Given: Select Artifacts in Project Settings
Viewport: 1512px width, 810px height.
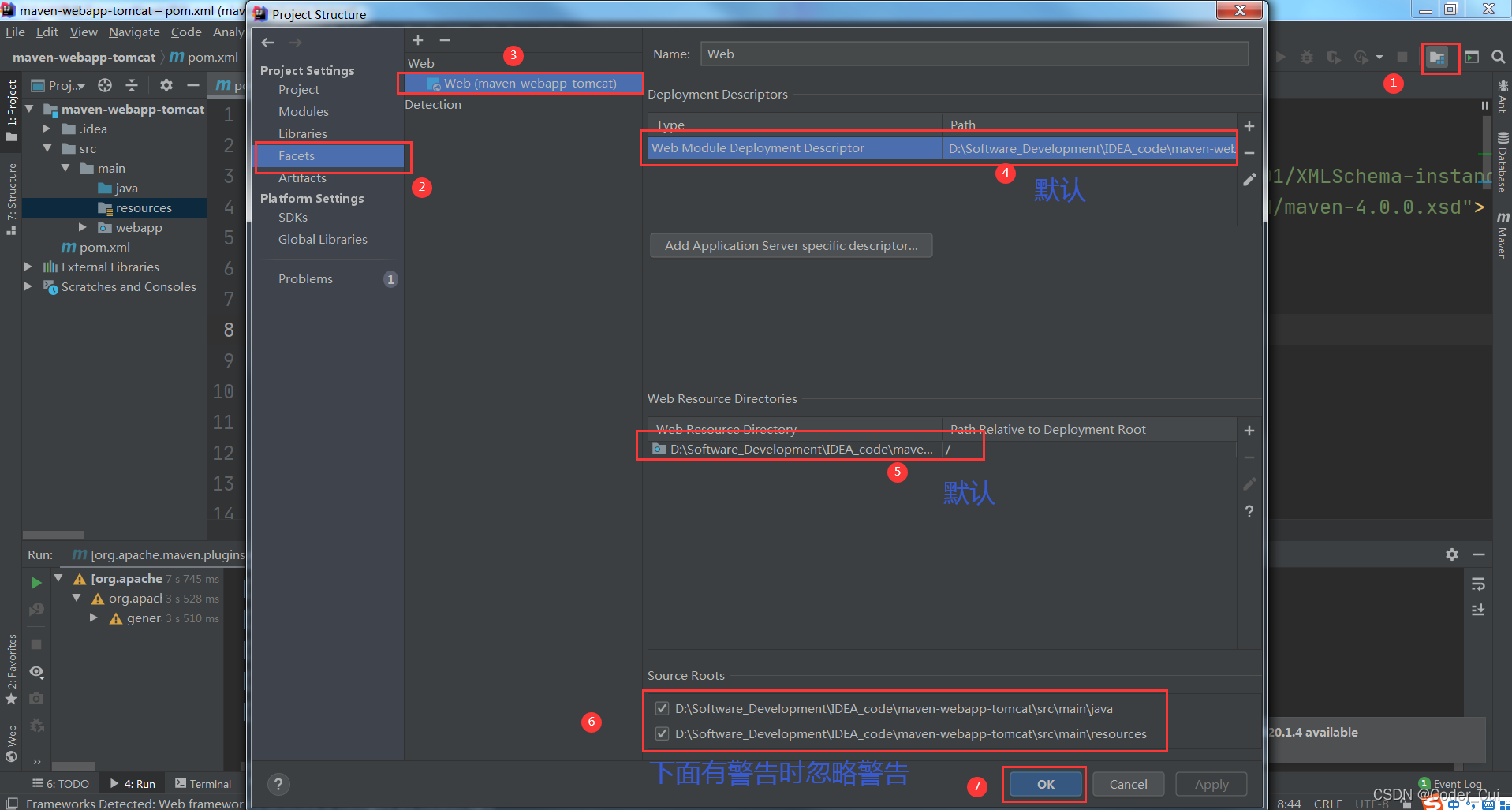Looking at the screenshot, I should 302,177.
